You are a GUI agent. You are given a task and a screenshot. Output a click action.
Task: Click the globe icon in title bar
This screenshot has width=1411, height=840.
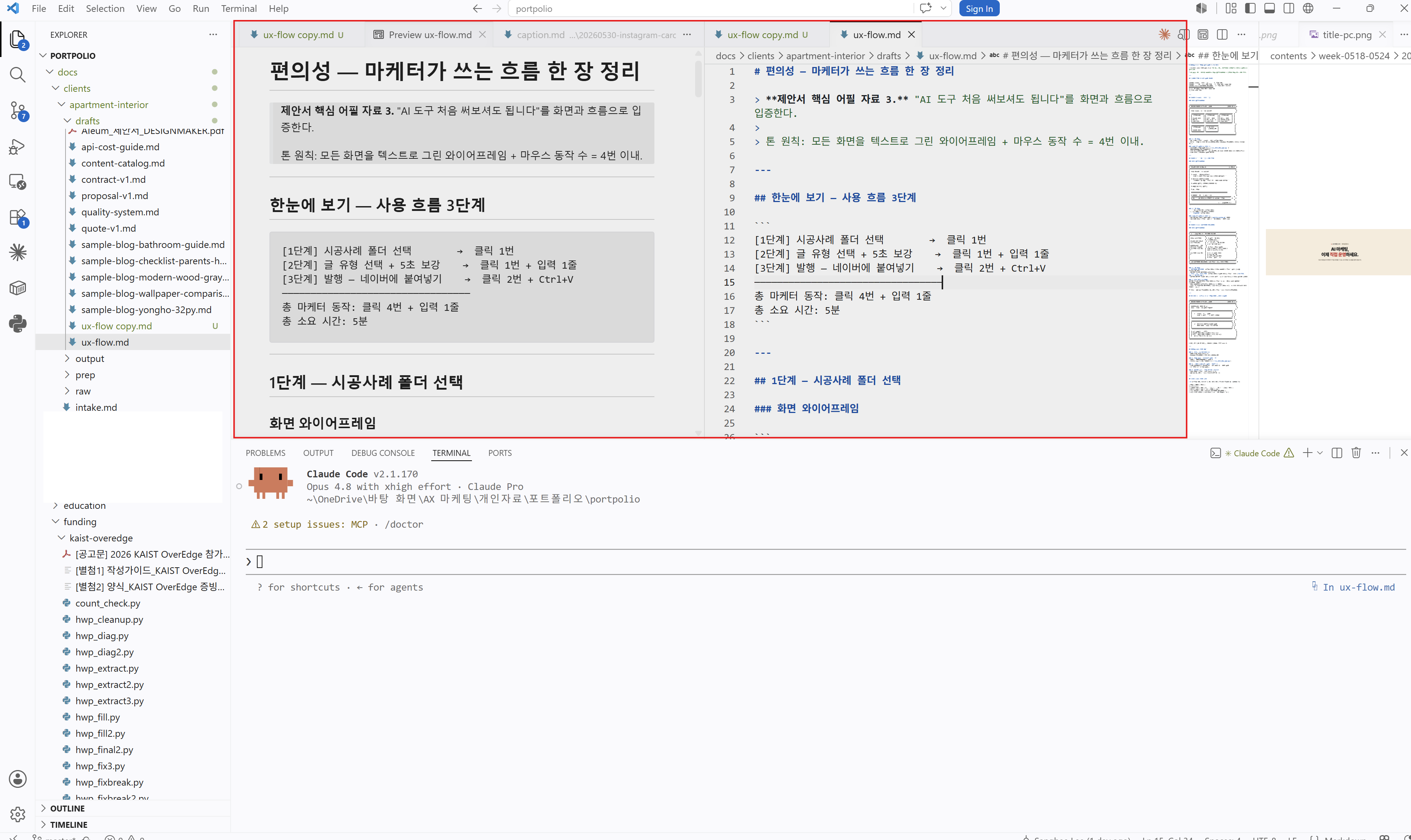pos(1308,9)
